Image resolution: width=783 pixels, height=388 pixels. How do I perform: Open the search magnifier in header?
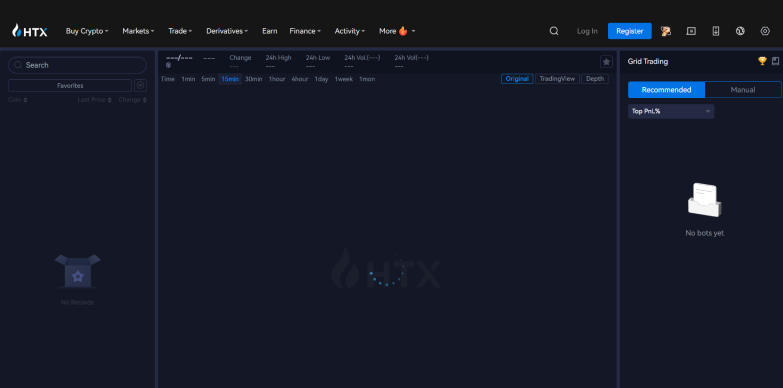tap(554, 31)
